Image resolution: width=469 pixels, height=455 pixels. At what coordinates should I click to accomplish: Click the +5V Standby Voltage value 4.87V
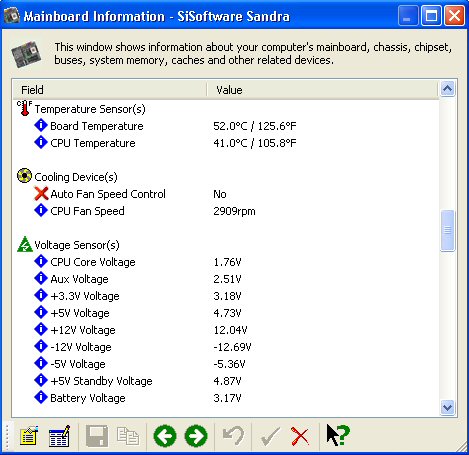coord(227,381)
